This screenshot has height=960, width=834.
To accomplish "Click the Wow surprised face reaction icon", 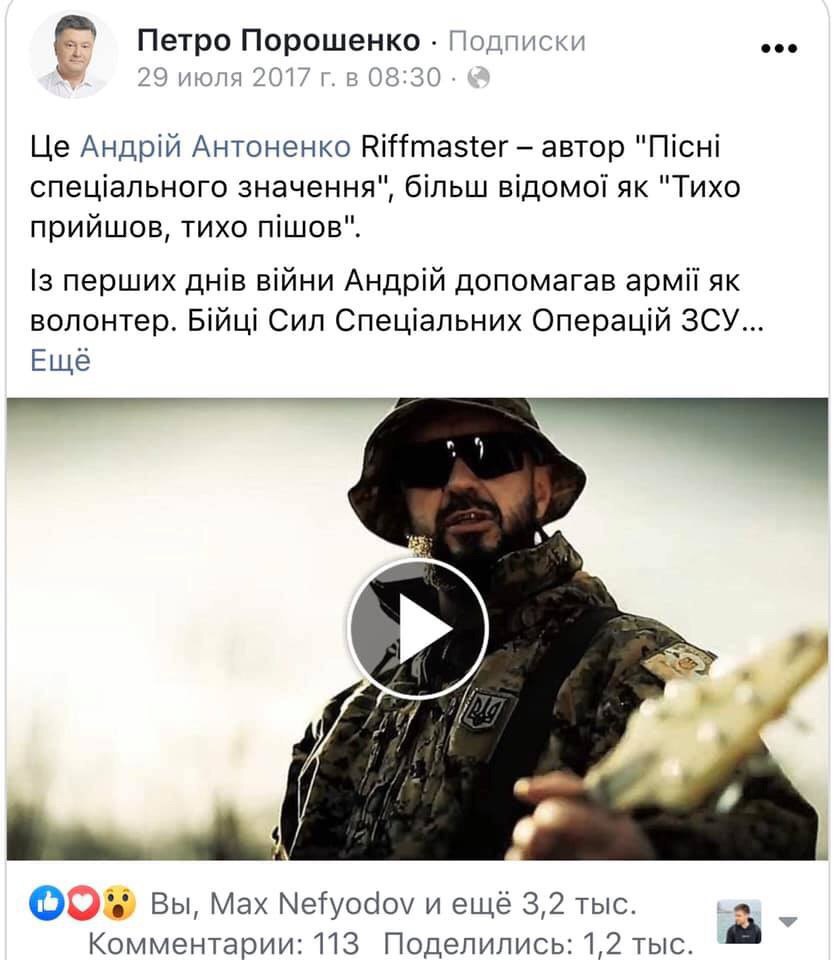I will click(119, 903).
